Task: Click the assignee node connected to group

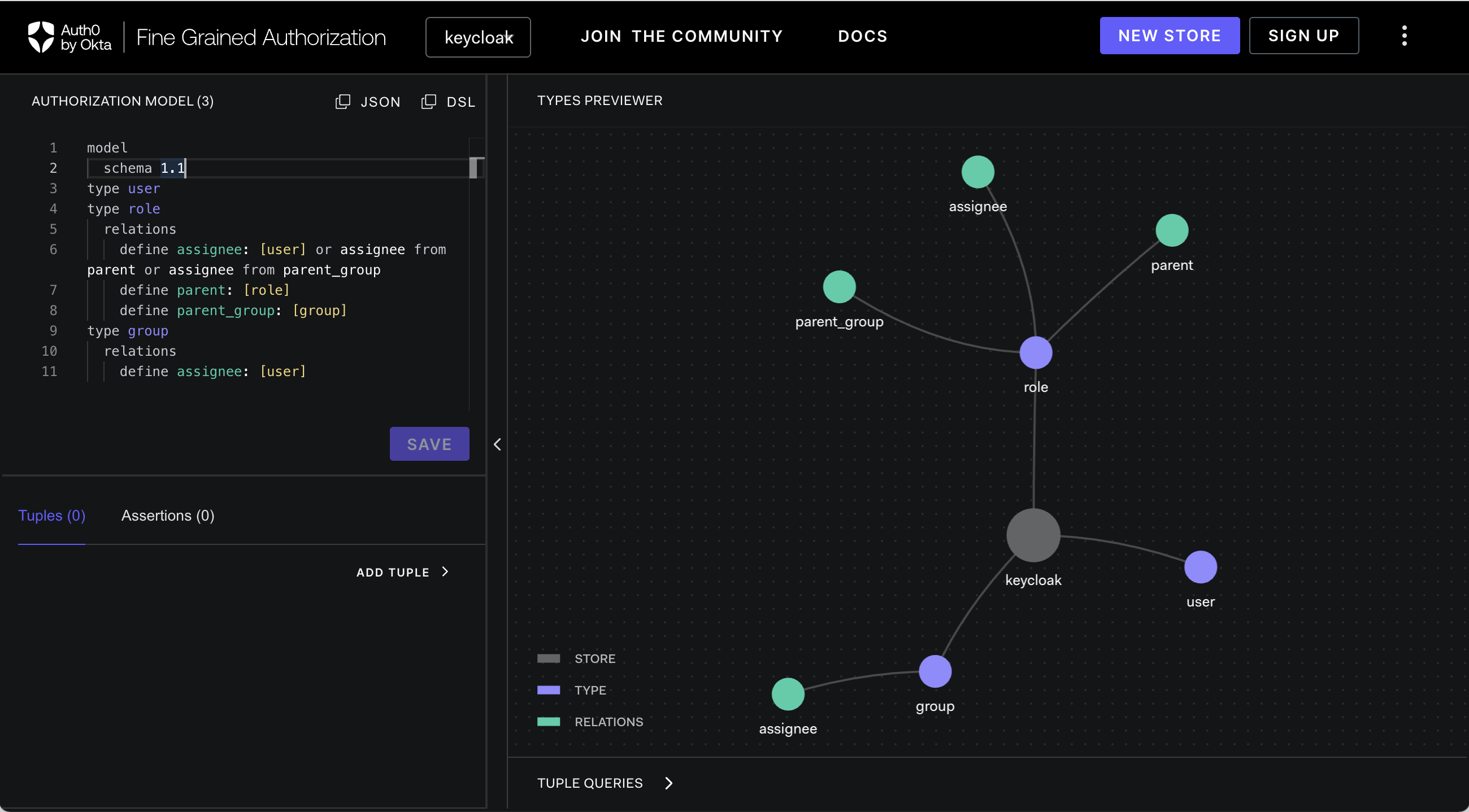Action: click(788, 694)
